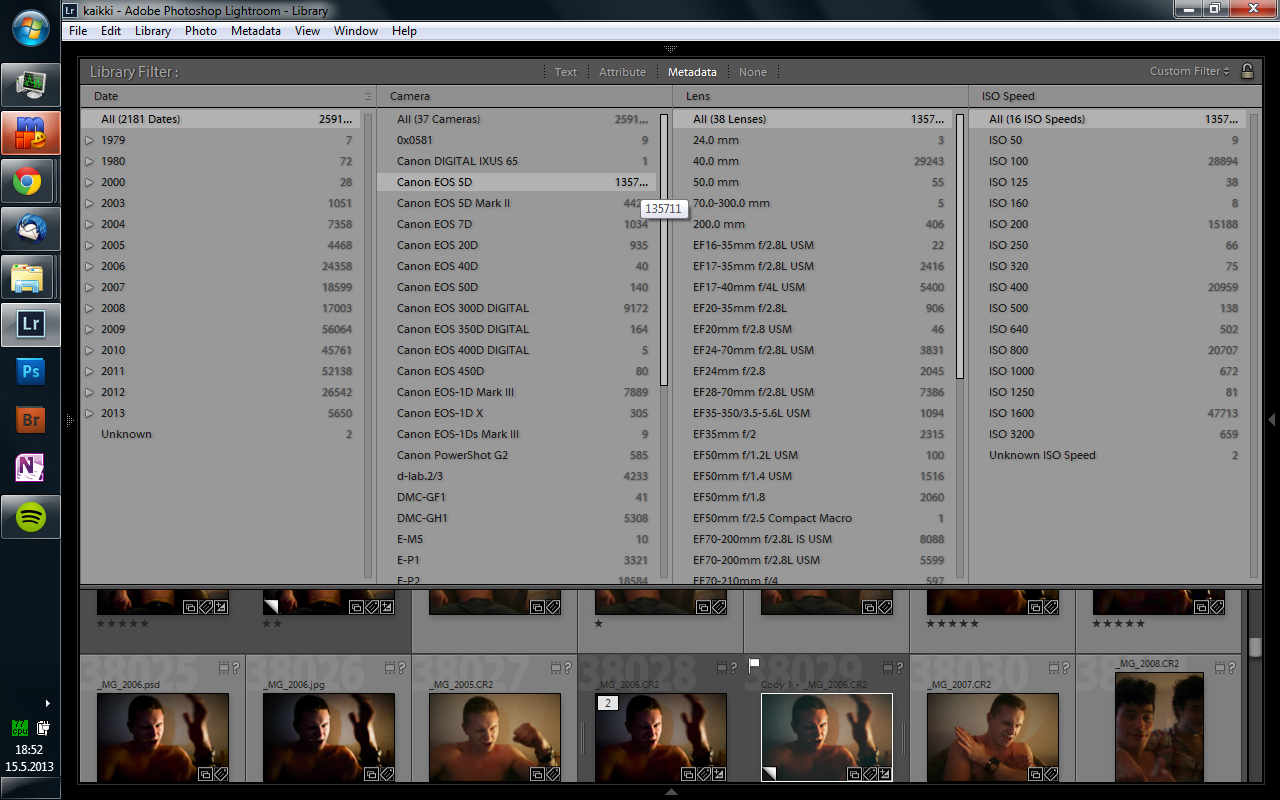Viewport: 1280px width, 800px height.
Task: Open the Photo menu
Action: (x=201, y=31)
